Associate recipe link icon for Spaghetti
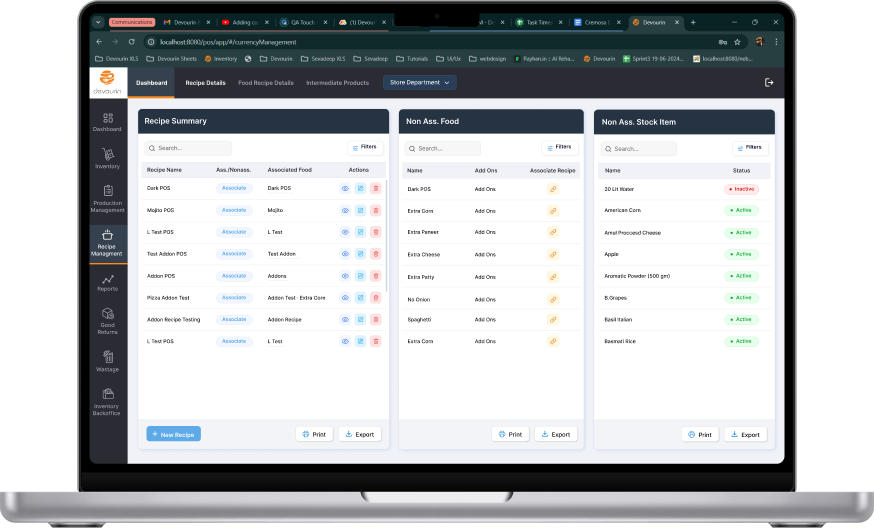 pyautogui.click(x=553, y=319)
